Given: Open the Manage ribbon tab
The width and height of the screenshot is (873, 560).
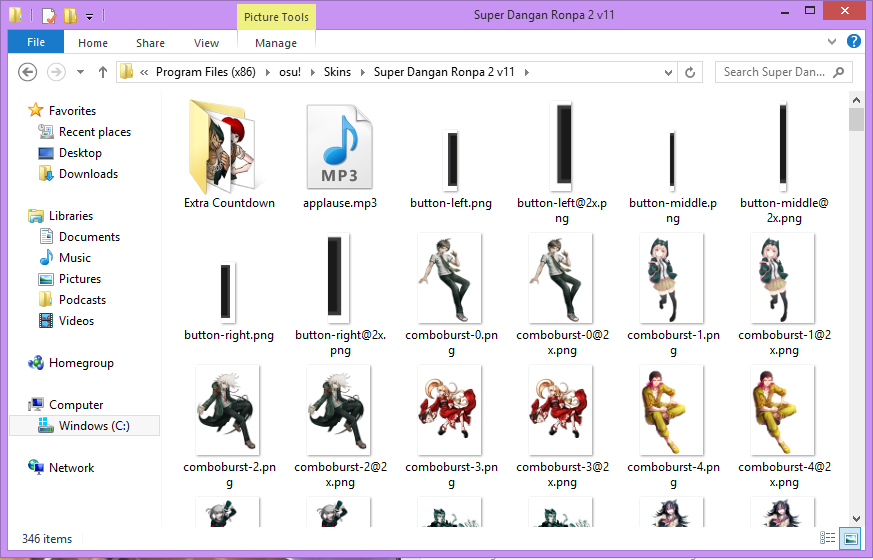Looking at the screenshot, I should click(x=276, y=43).
